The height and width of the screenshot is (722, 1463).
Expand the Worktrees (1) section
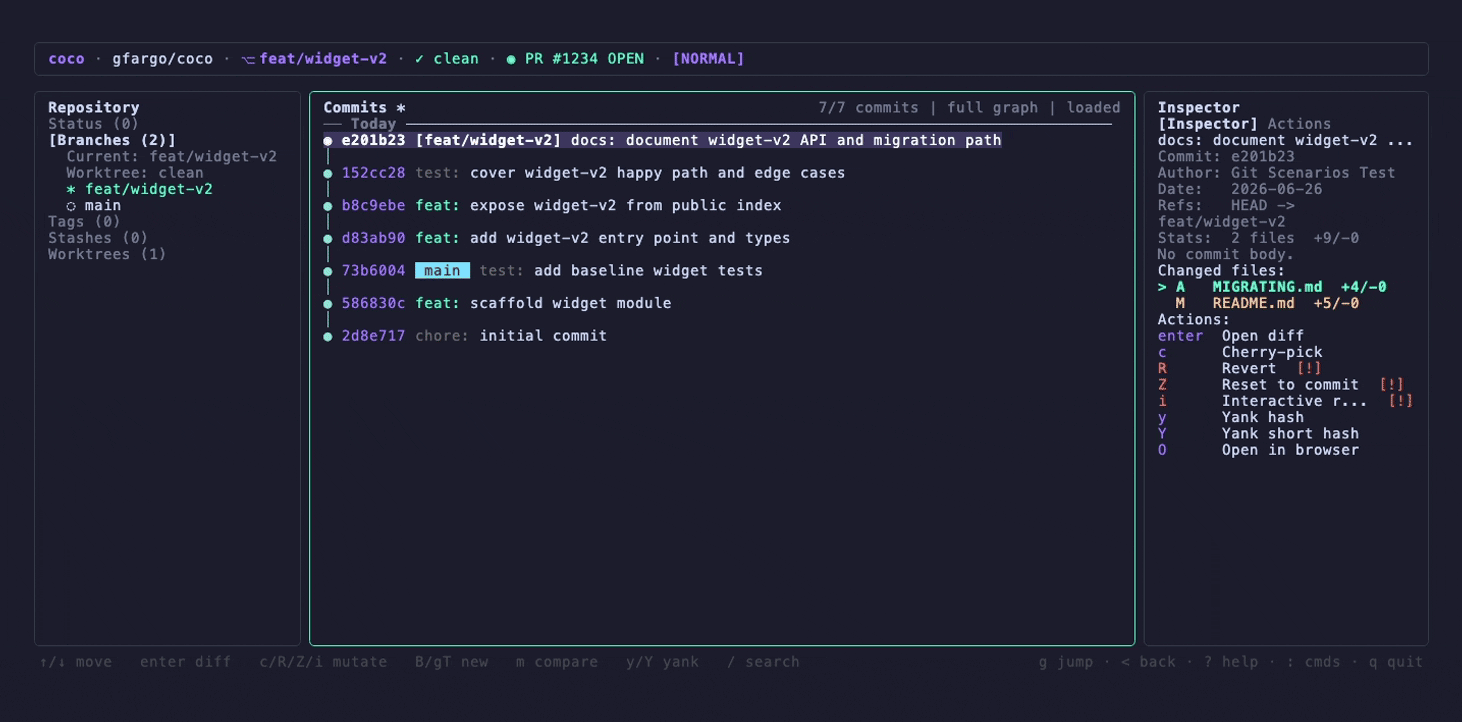click(x=107, y=254)
